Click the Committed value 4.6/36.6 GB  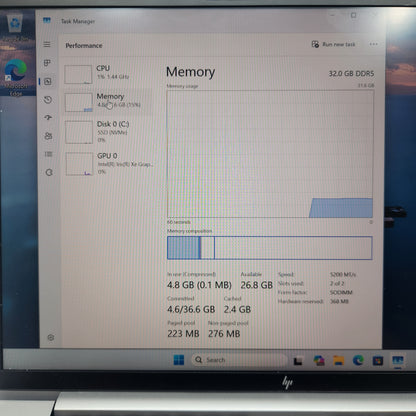191,310
